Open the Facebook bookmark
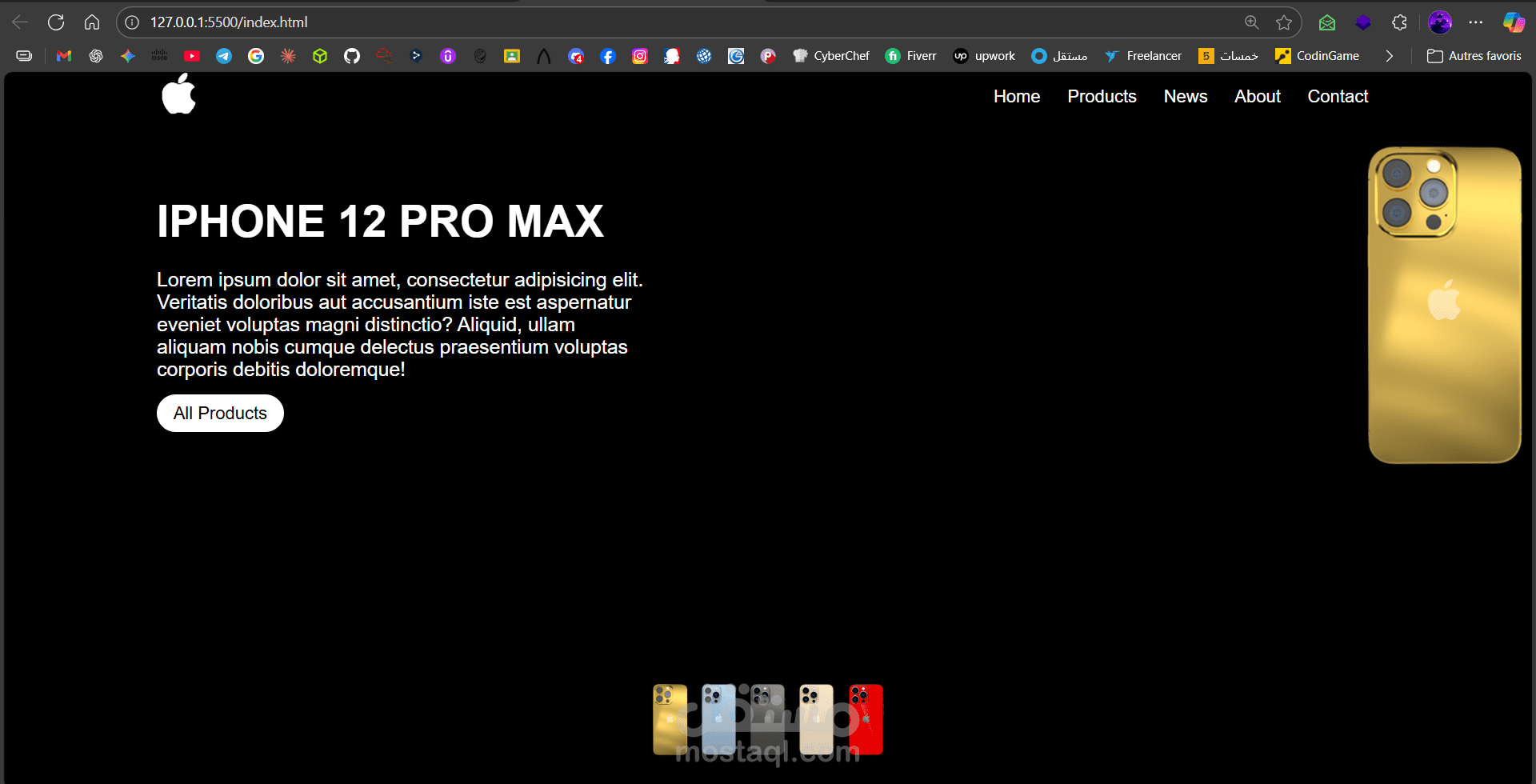 tap(608, 56)
